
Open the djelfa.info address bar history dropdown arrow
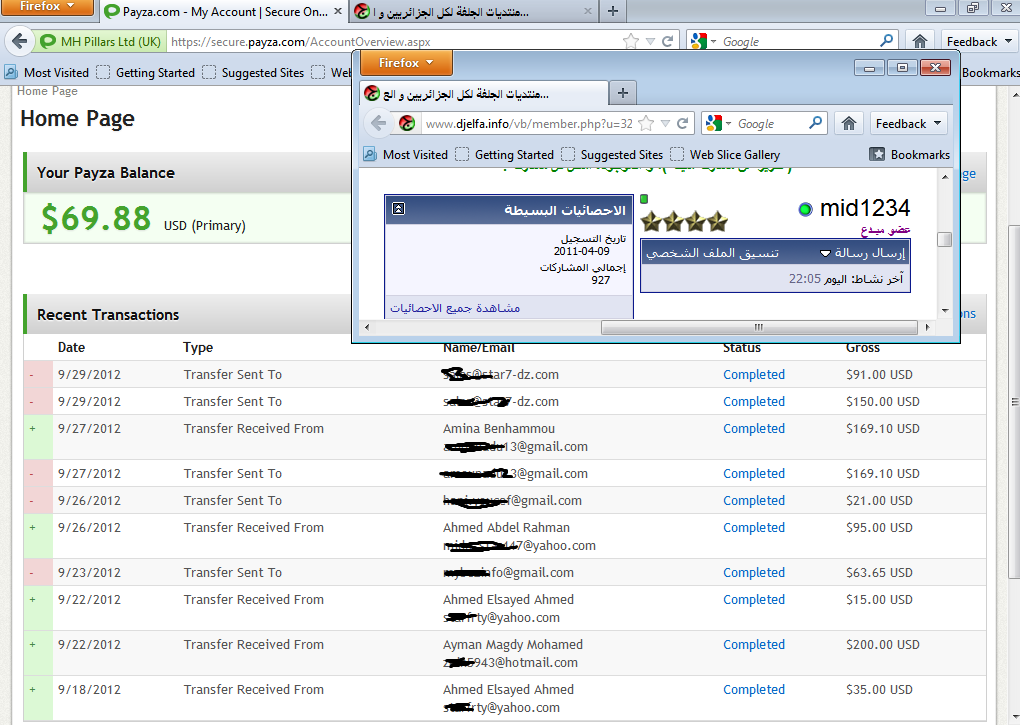point(665,123)
